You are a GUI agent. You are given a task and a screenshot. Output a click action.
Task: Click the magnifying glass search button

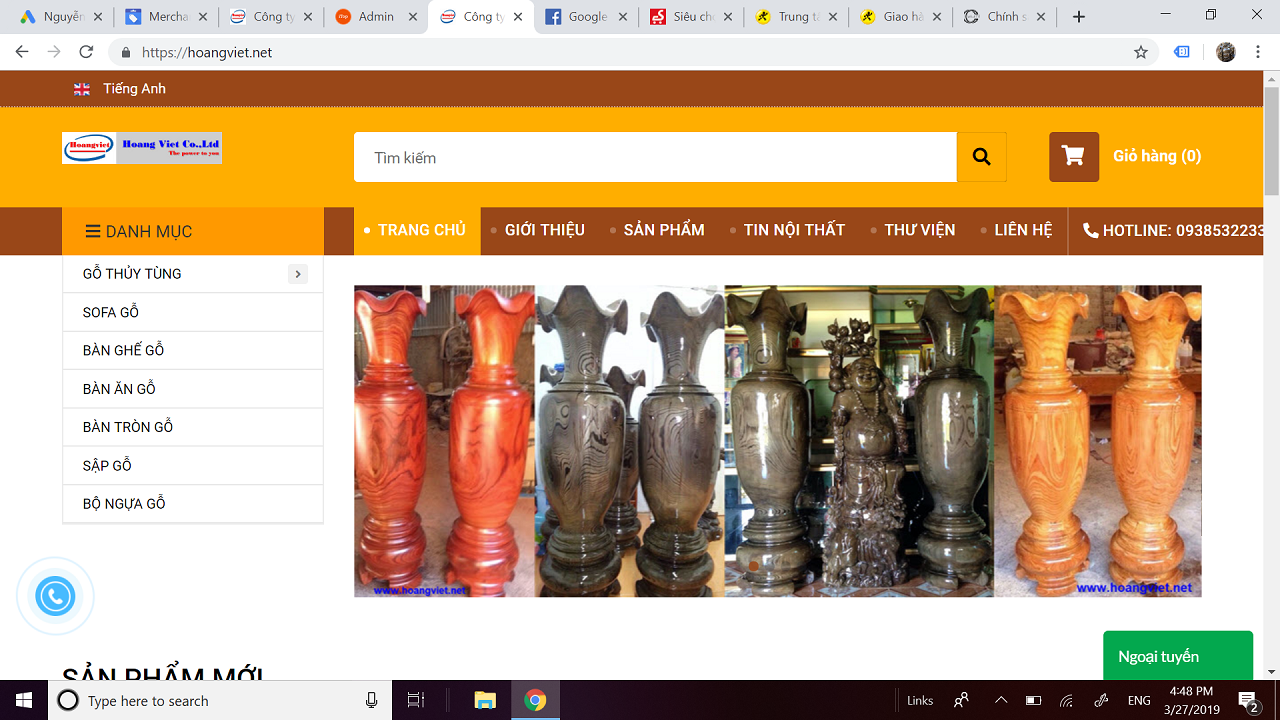[x=981, y=157]
